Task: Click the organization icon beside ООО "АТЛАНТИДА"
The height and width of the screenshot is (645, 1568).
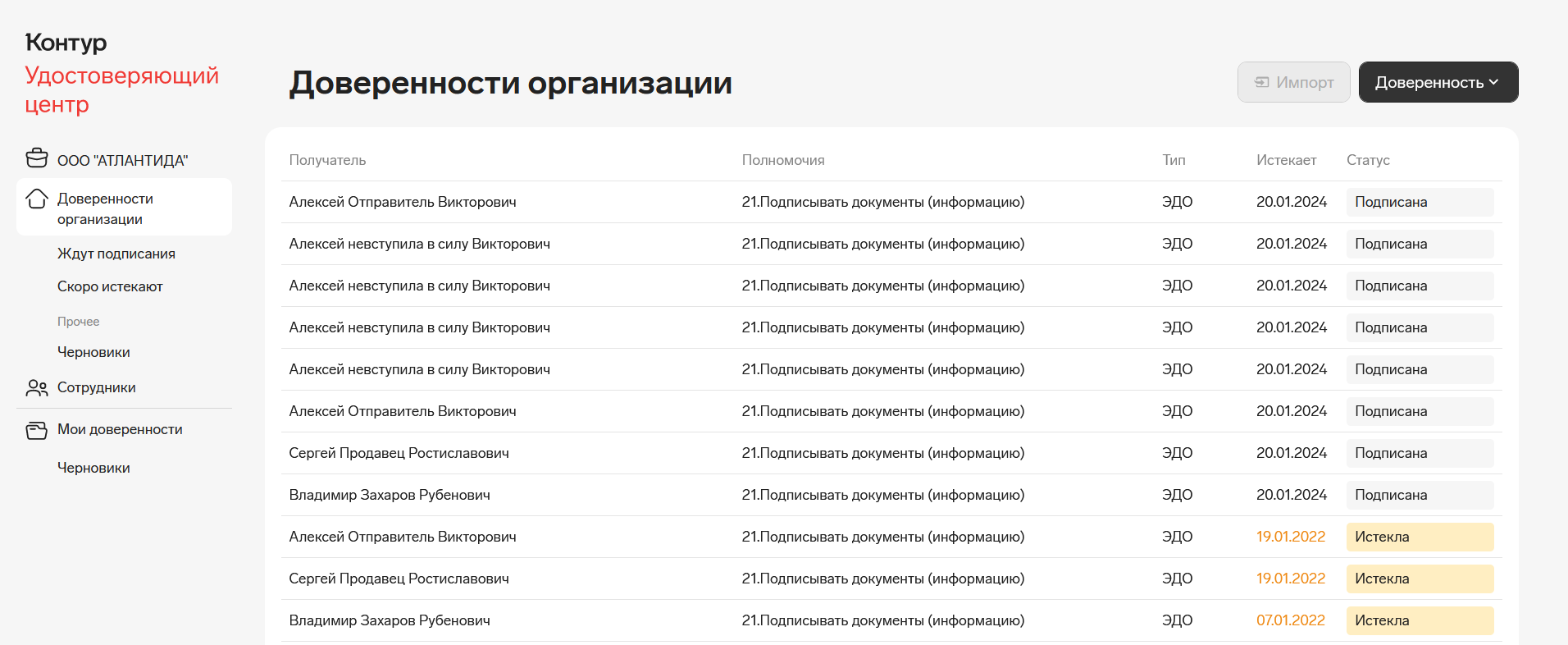Action: click(x=37, y=158)
